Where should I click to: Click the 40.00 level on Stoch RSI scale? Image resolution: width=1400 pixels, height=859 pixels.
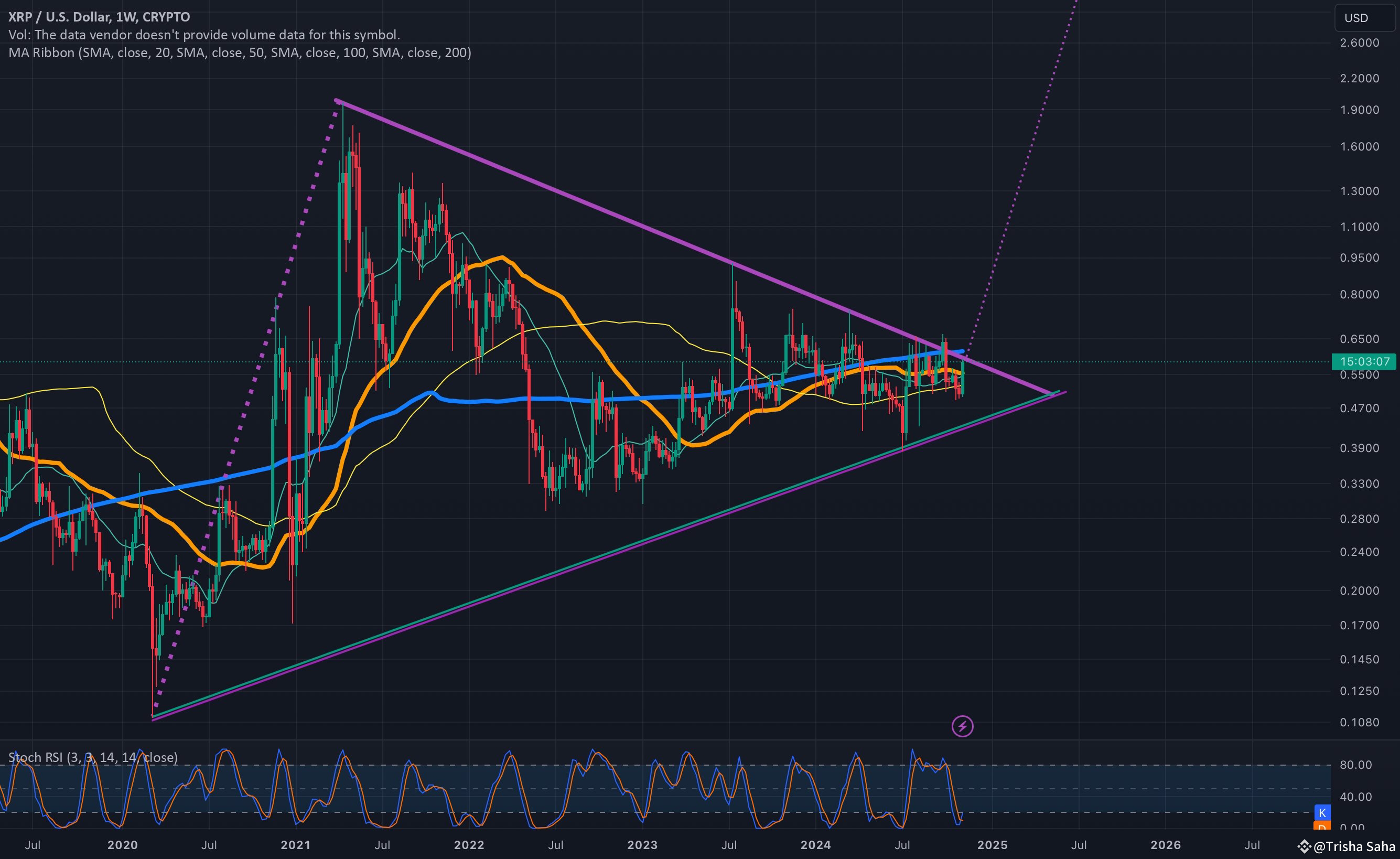(x=1355, y=797)
